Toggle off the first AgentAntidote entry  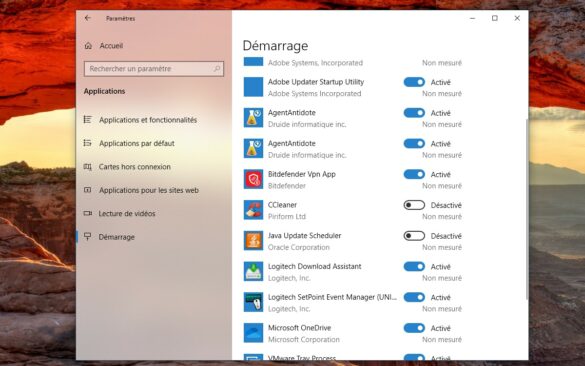pyautogui.click(x=414, y=113)
